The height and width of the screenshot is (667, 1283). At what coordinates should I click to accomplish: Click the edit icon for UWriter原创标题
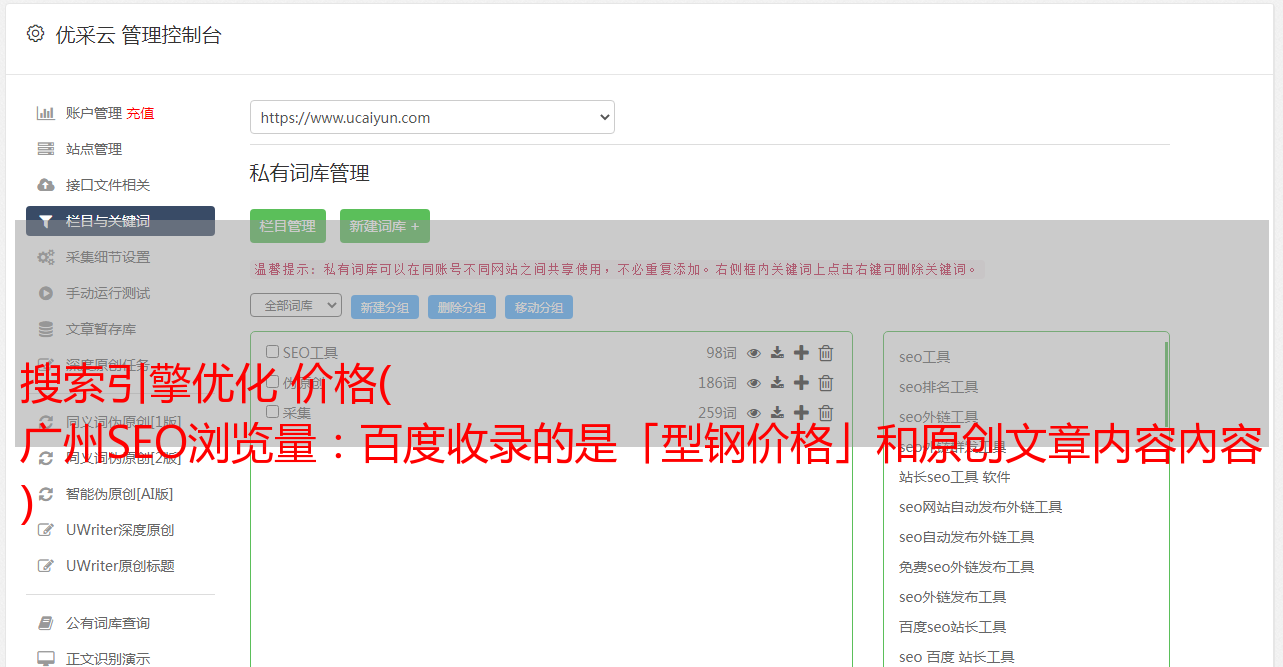point(45,566)
